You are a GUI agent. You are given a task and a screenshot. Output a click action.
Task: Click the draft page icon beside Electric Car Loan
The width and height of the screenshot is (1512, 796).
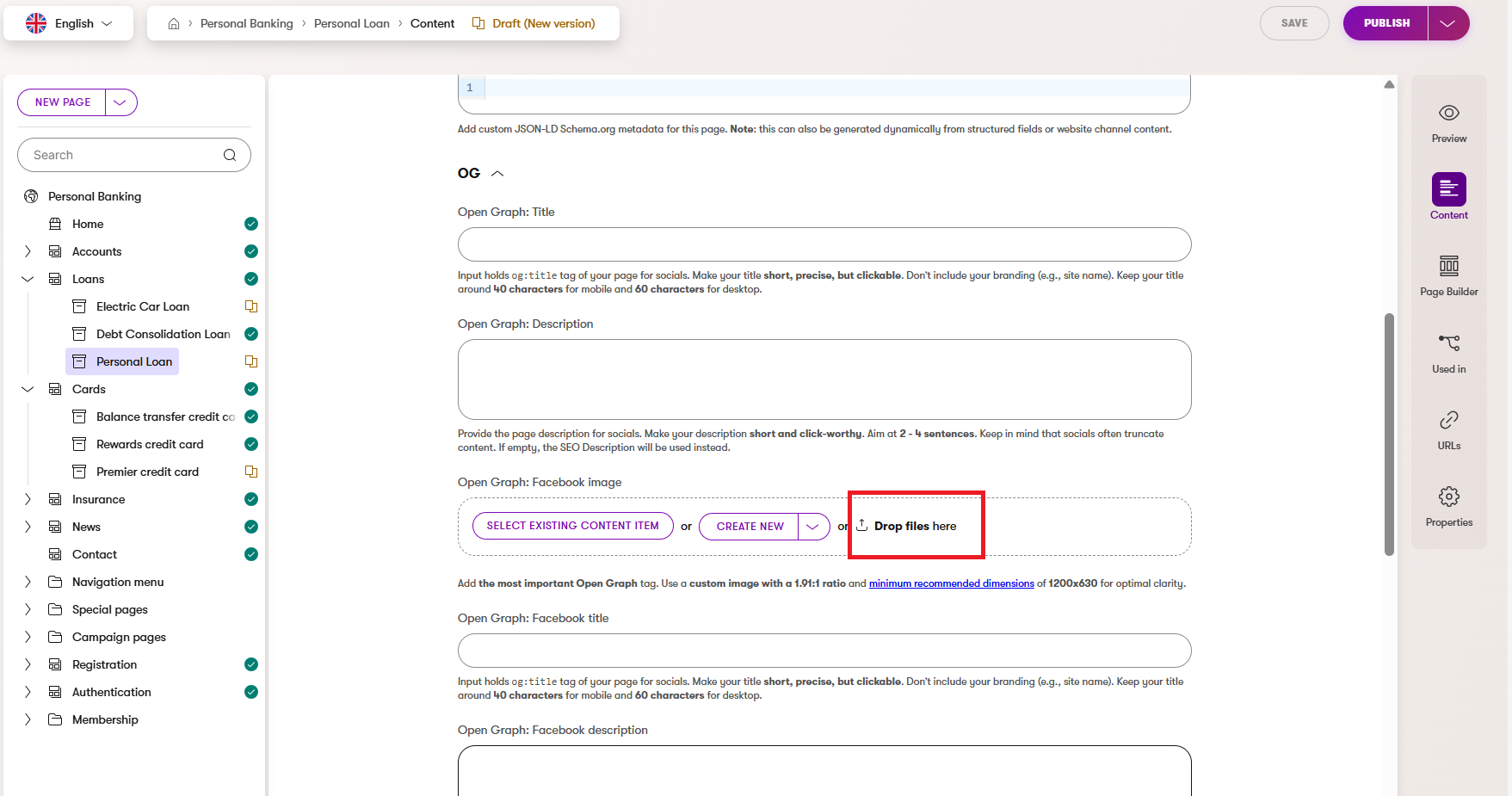click(250, 306)
